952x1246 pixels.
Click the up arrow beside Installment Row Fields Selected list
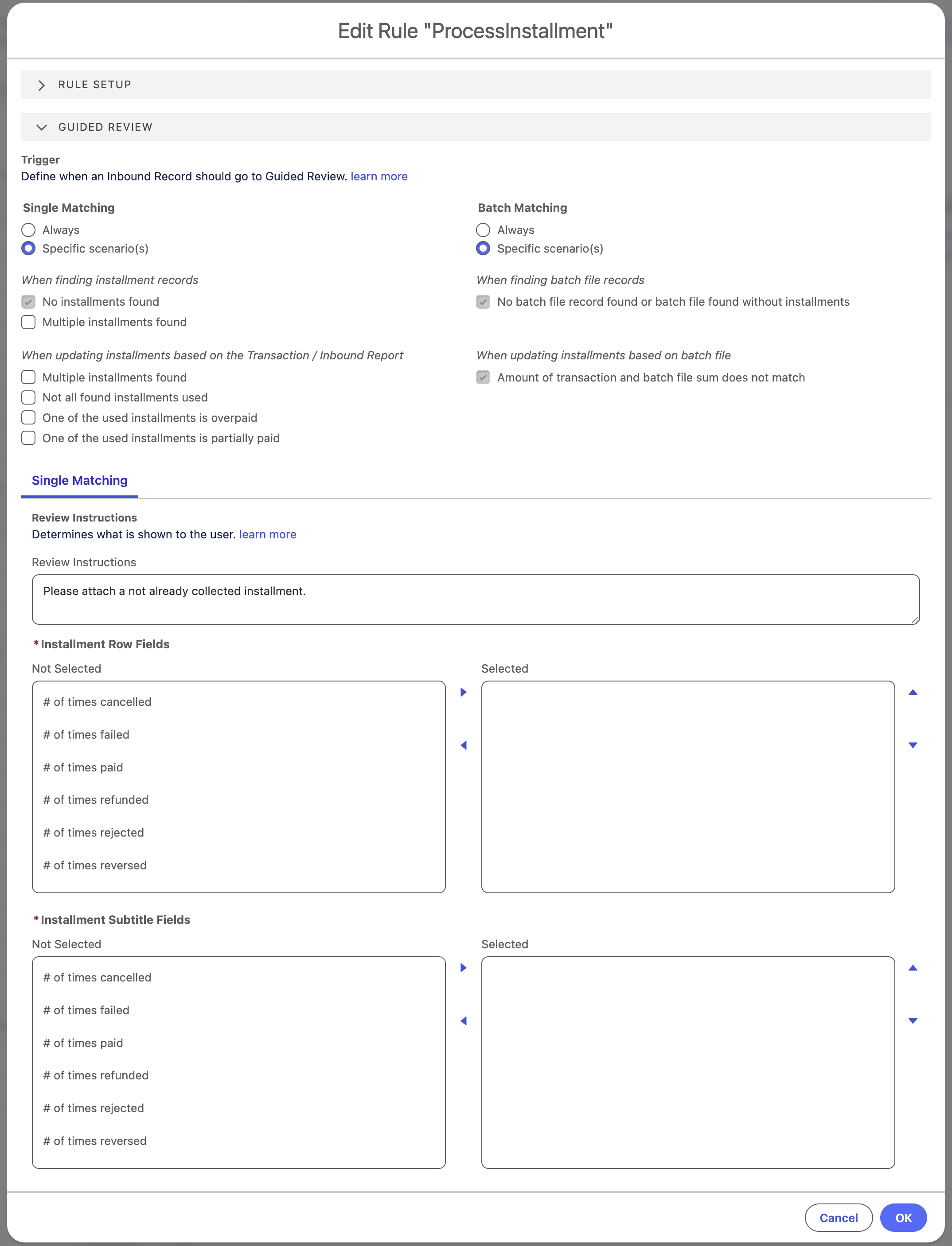coord(913,692)
